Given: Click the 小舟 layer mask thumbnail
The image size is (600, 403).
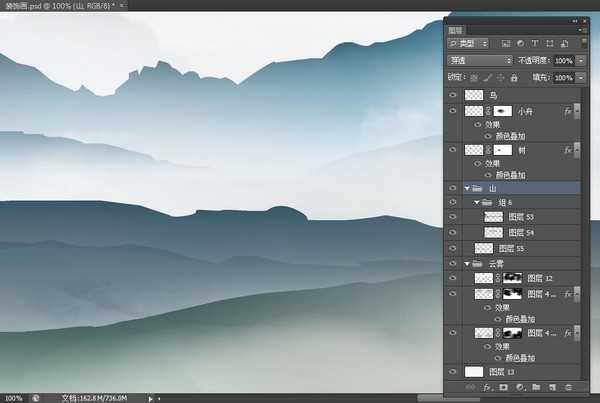Looking at the screenshot, I should point(503,111).
